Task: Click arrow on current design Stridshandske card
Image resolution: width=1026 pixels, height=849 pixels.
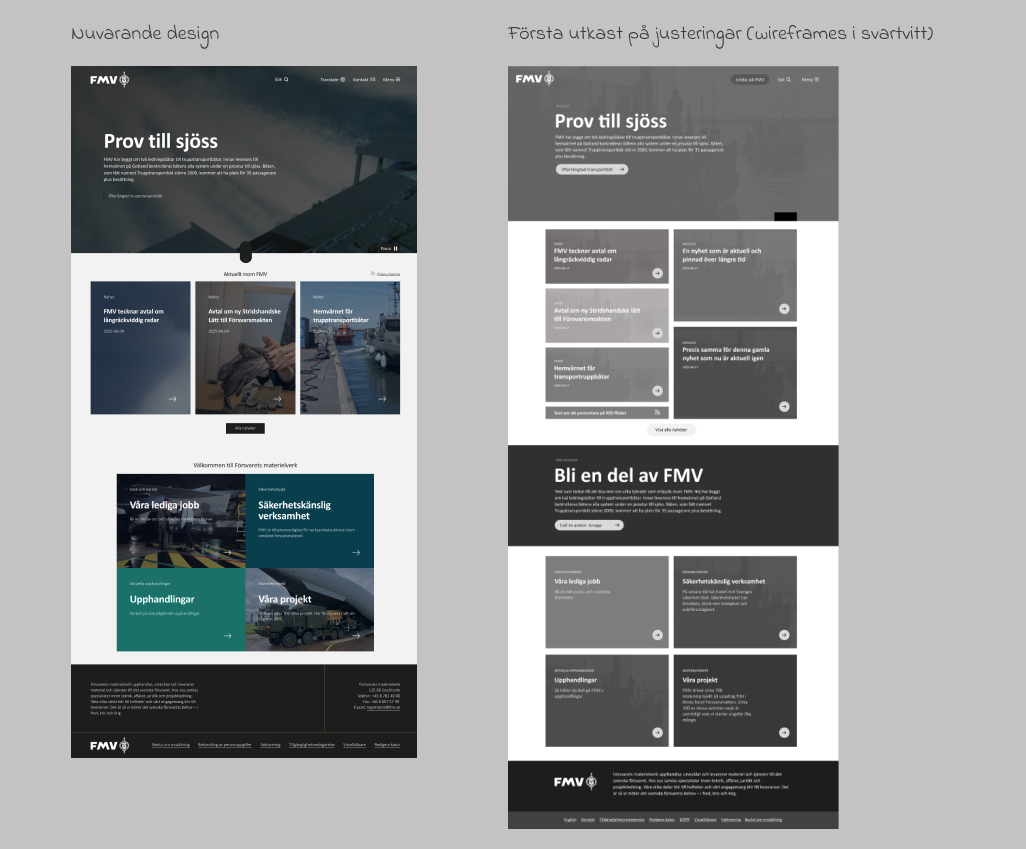Action: pos(277,399)
